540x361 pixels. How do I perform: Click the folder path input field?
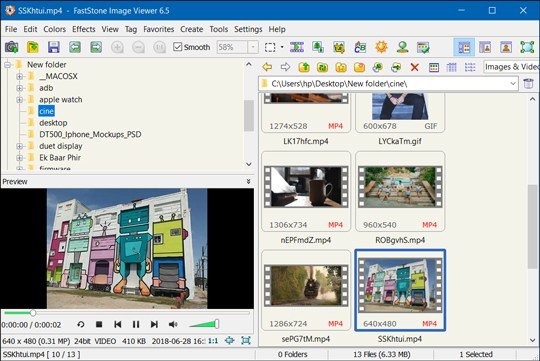click(388, 83)
